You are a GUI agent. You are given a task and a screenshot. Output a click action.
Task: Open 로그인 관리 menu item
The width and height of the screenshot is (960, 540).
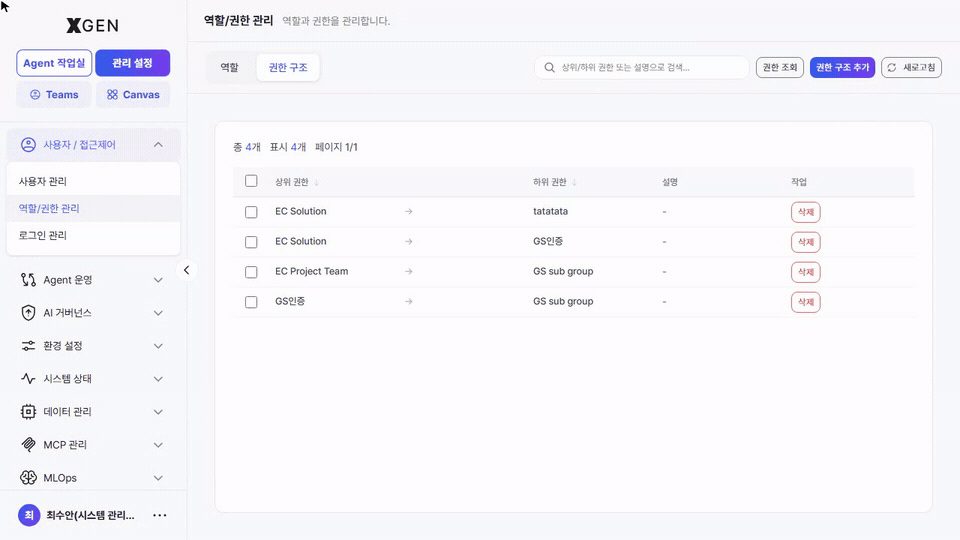(93, 235)
